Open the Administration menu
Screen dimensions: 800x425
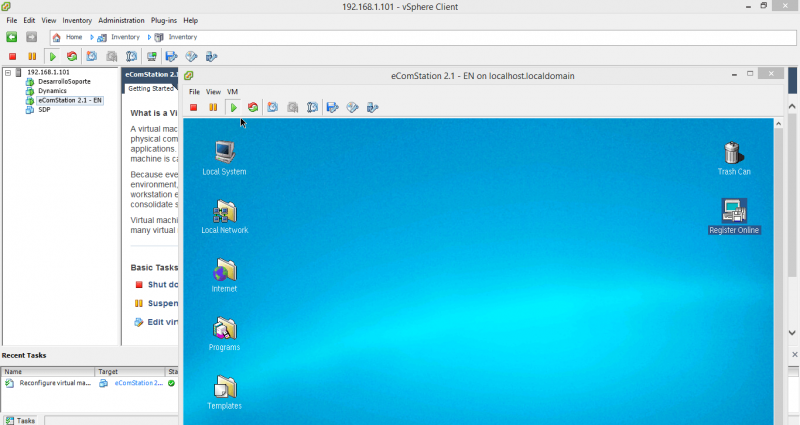pos(121,20)
